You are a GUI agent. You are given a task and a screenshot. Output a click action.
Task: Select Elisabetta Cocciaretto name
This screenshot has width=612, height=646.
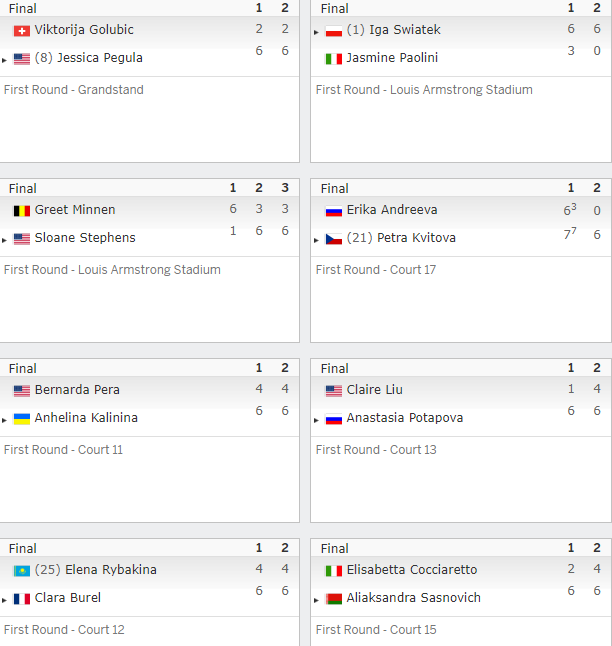[412, 570]
